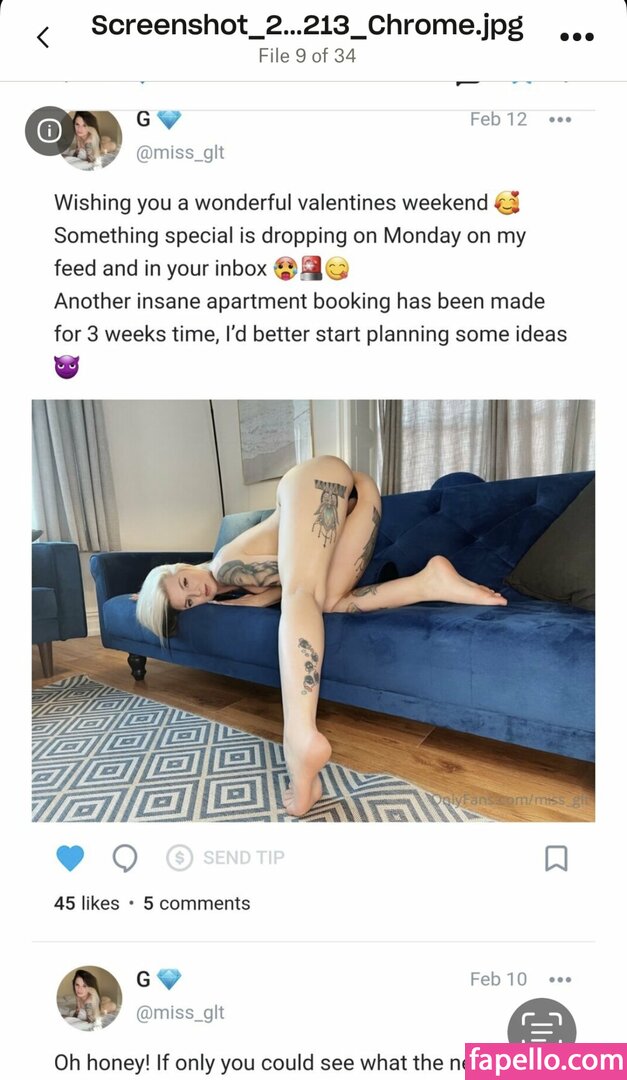Click the fapello.com watermark
The image size is (627, 1080).
[546, 1061]
